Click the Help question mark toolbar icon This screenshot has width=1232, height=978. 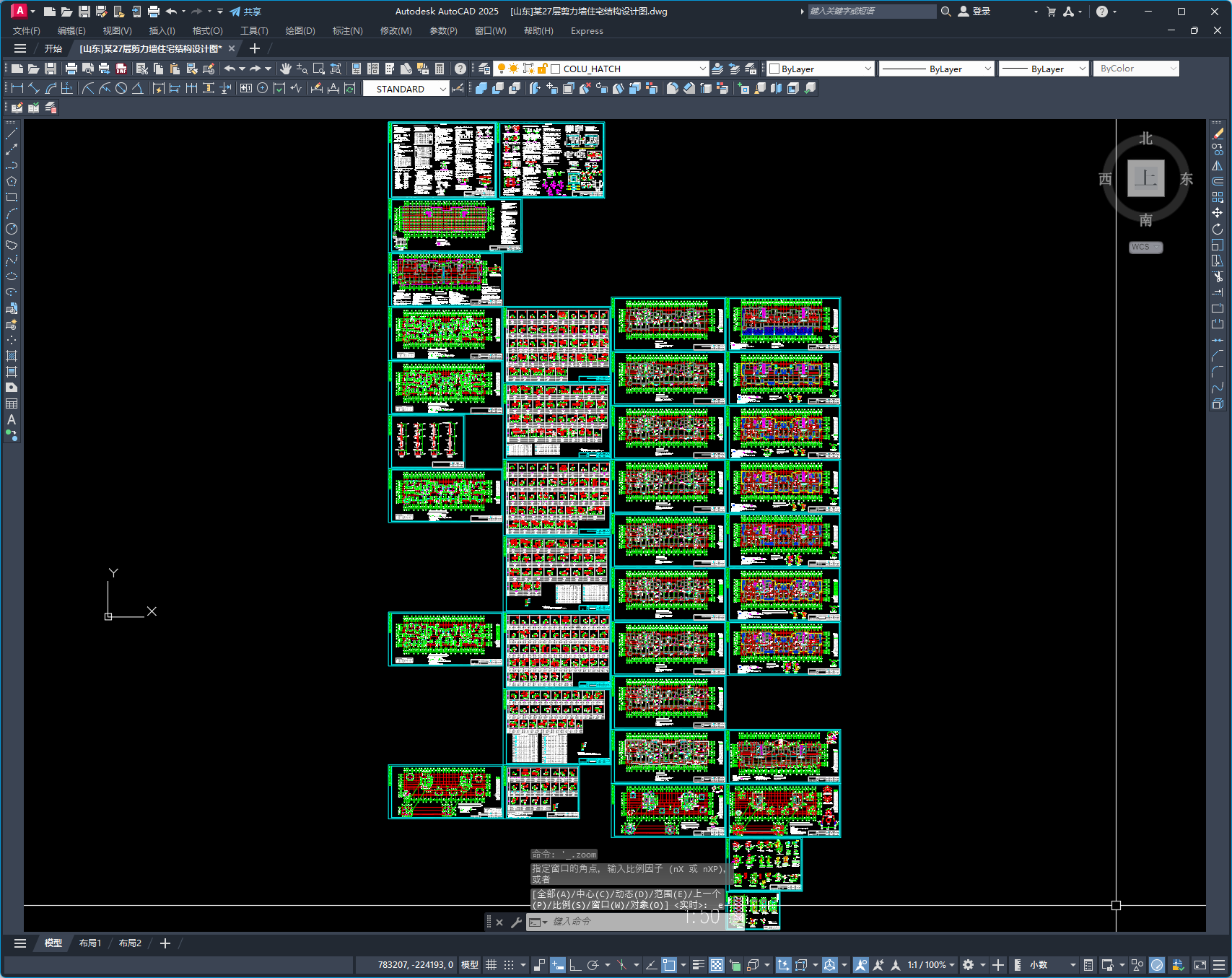click(x=460, y=69)
